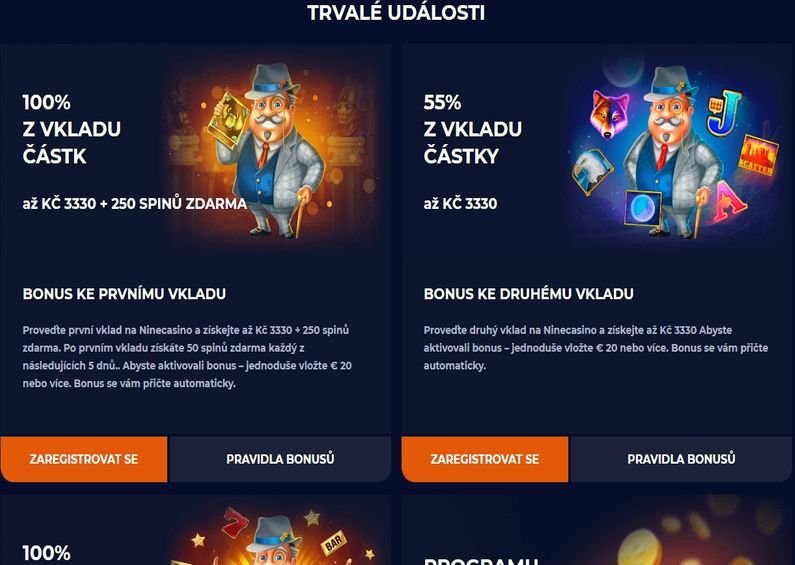Click the pink letter A symbol icon
795x565 pixels.
(729, 201)
